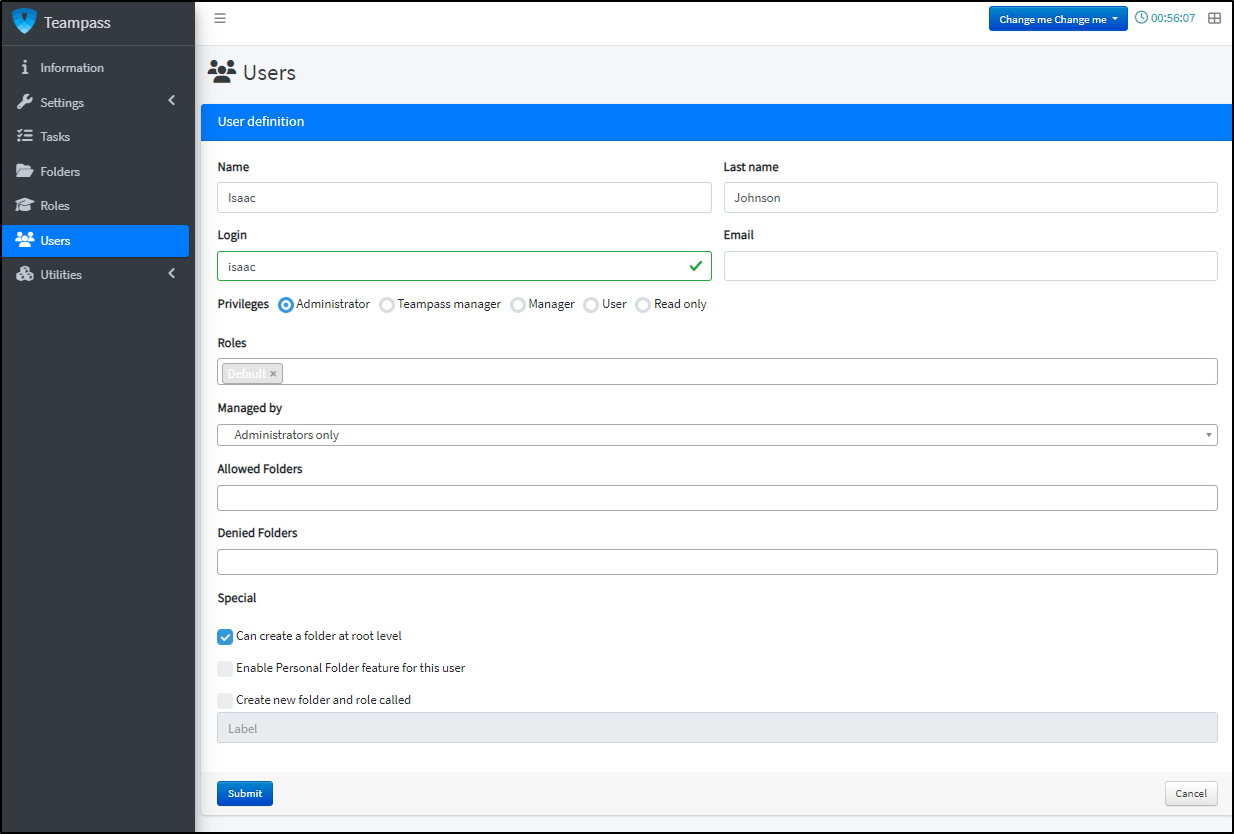This screenshot has width=1234, height=834.
Task: Open Settings menu item
Action: point(96,102)
